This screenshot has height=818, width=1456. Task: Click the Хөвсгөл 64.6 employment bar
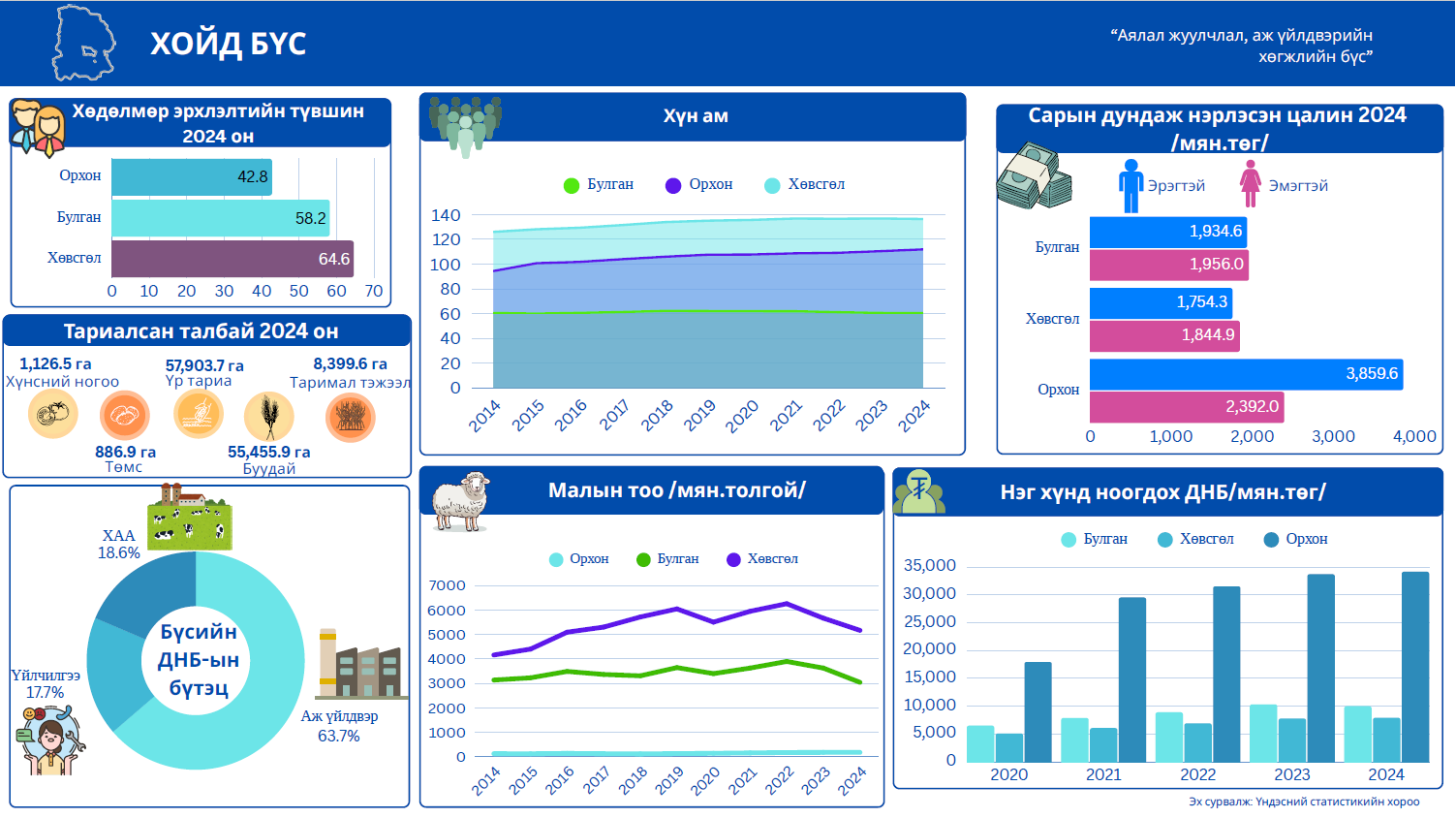232,259
